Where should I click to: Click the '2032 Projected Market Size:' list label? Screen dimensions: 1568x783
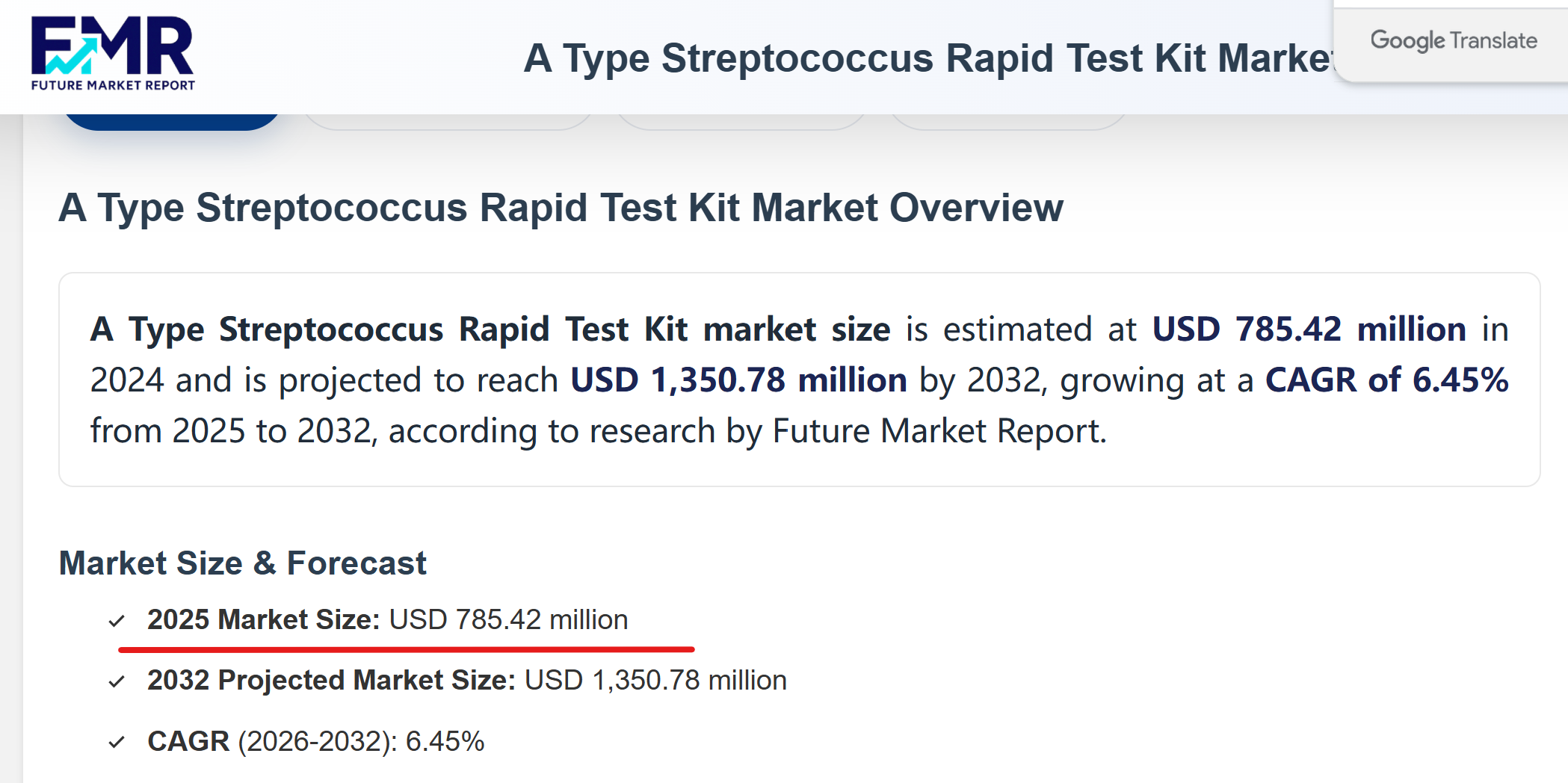[331, 681]
